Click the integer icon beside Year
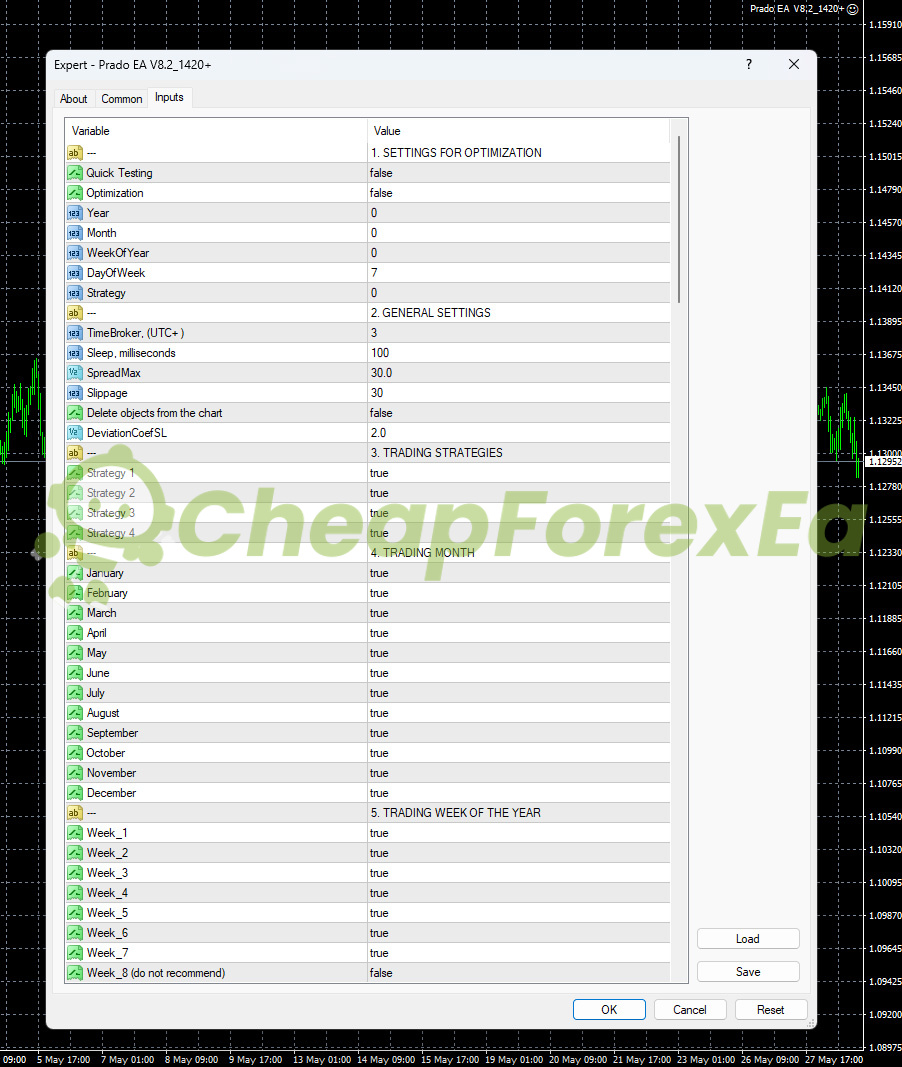This screenshot has height=1067, width=902. click(x=75, y=213)
